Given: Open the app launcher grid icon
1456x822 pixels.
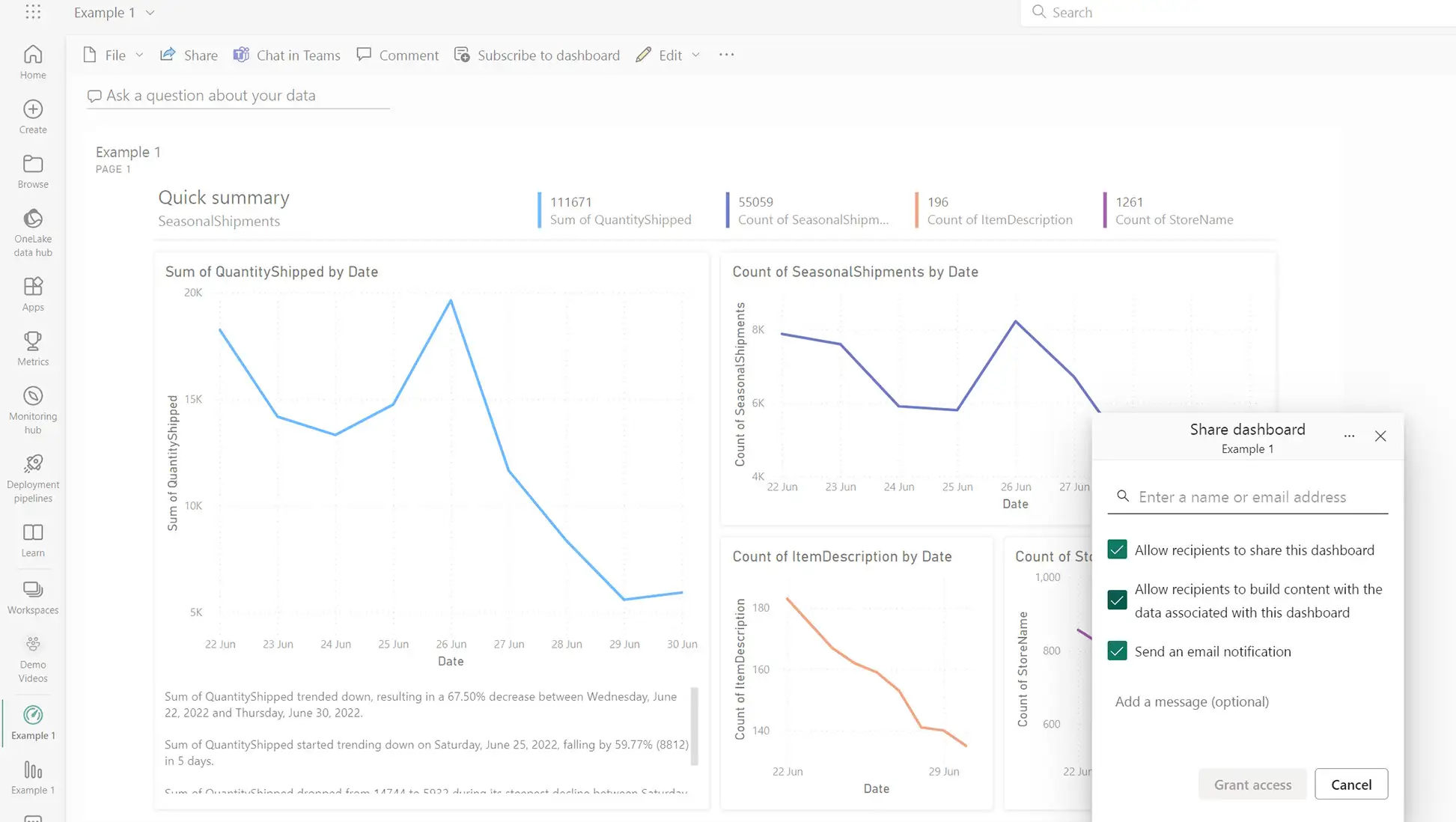Looking at the screenshot, I should pyautogui.click(x=33, y=12).
